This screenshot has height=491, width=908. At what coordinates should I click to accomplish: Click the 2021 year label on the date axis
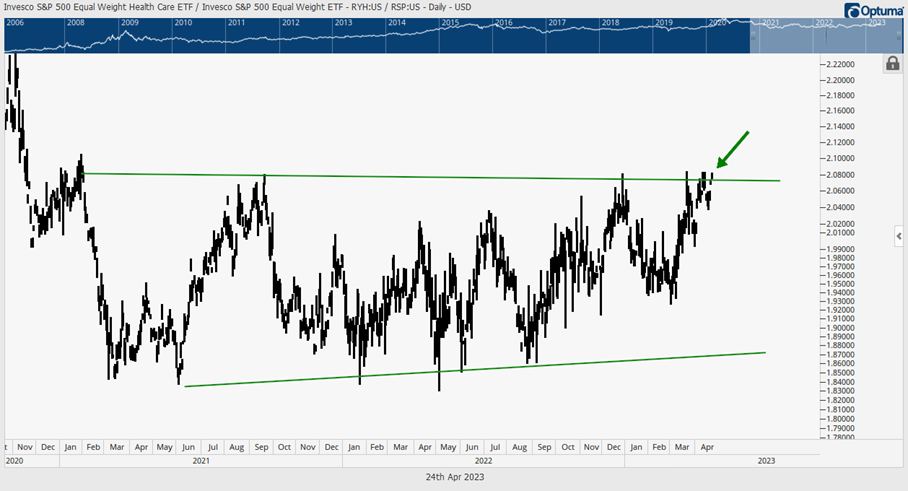pos(201,461)
